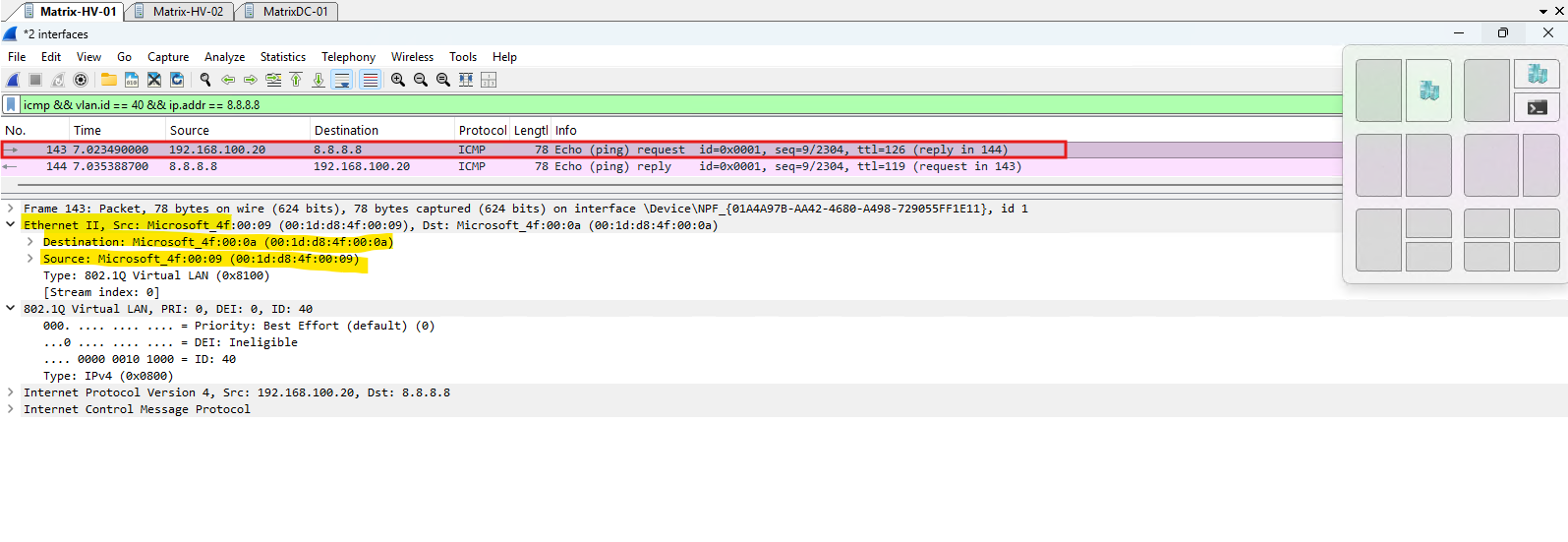Image resolution: width=1568 pixels, height=542 pixels.
Task: Collapse the Ethernet II section
Action: 10,225
